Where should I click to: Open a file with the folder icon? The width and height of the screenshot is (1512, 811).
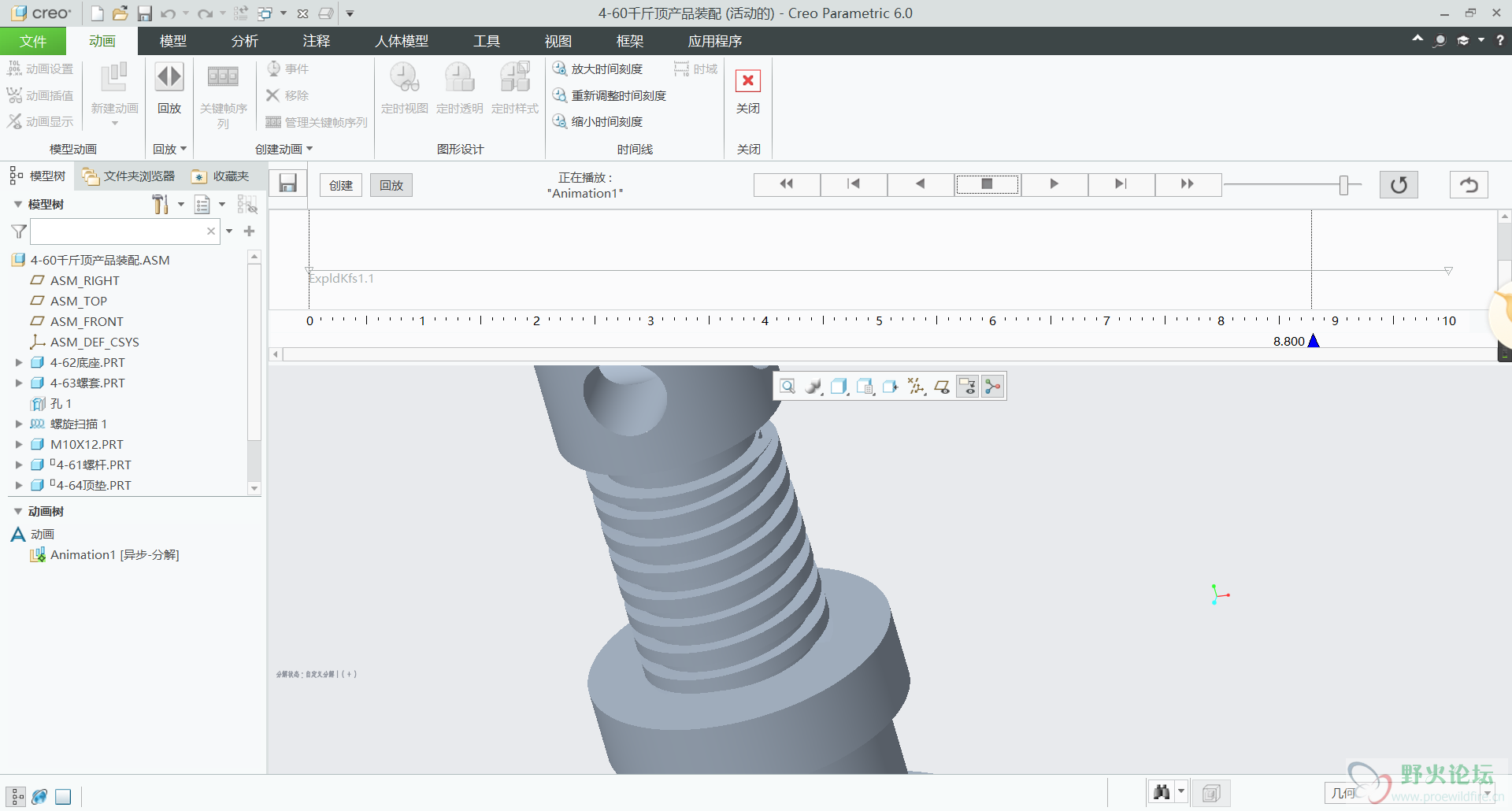[120, 13]
